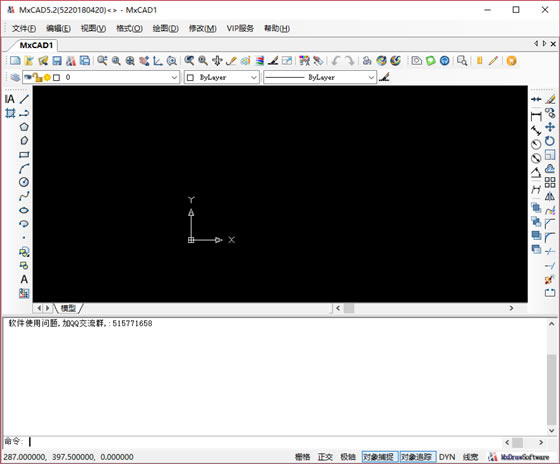Choose the Circle drawing tool
Viewport: 560px width, 464px height.
[x=24, y=182]
